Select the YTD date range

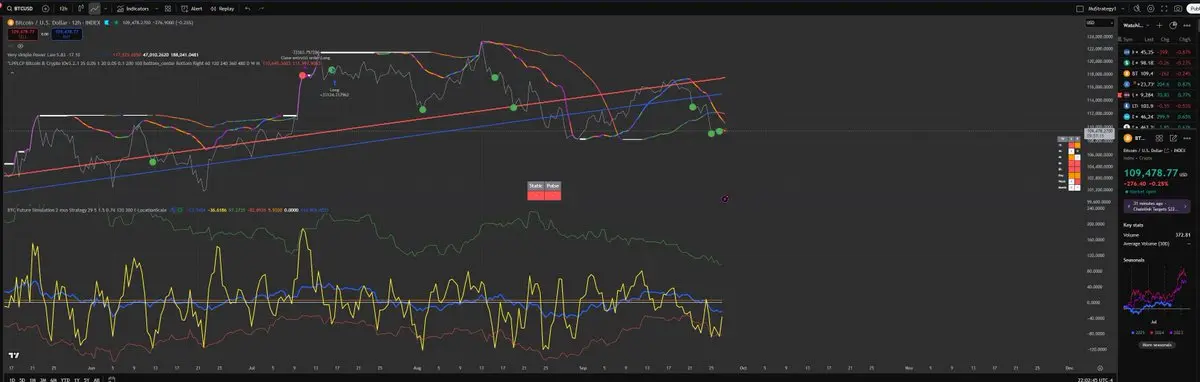click(65, 380)
